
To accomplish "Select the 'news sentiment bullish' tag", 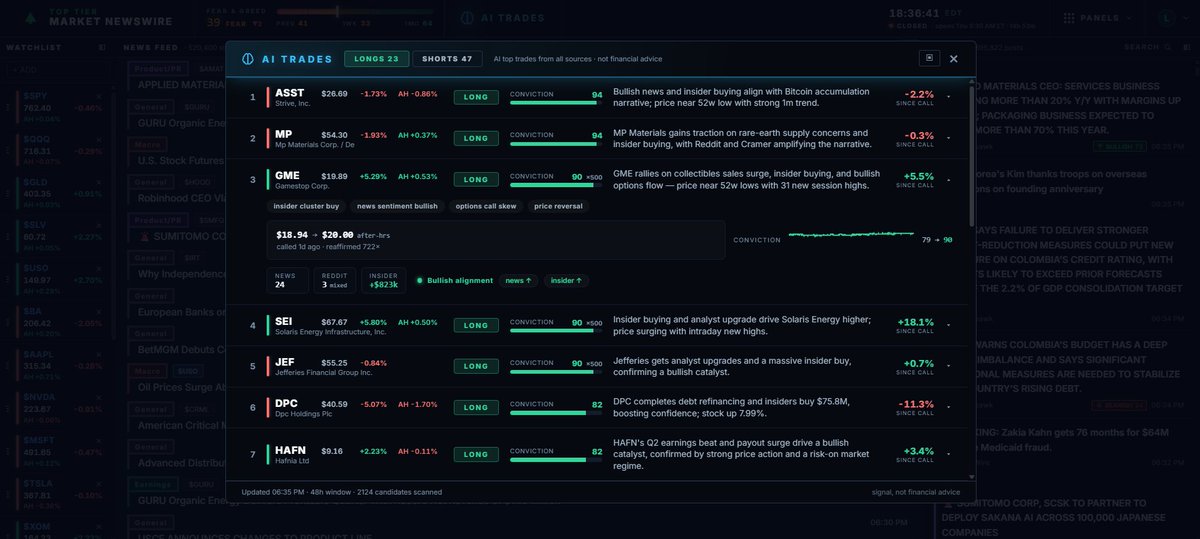I will [397, 206].
